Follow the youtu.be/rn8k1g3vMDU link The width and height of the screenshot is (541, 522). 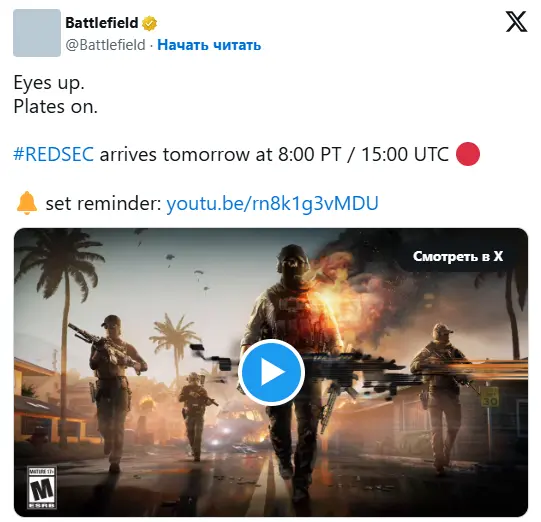[x=273, y=203]
